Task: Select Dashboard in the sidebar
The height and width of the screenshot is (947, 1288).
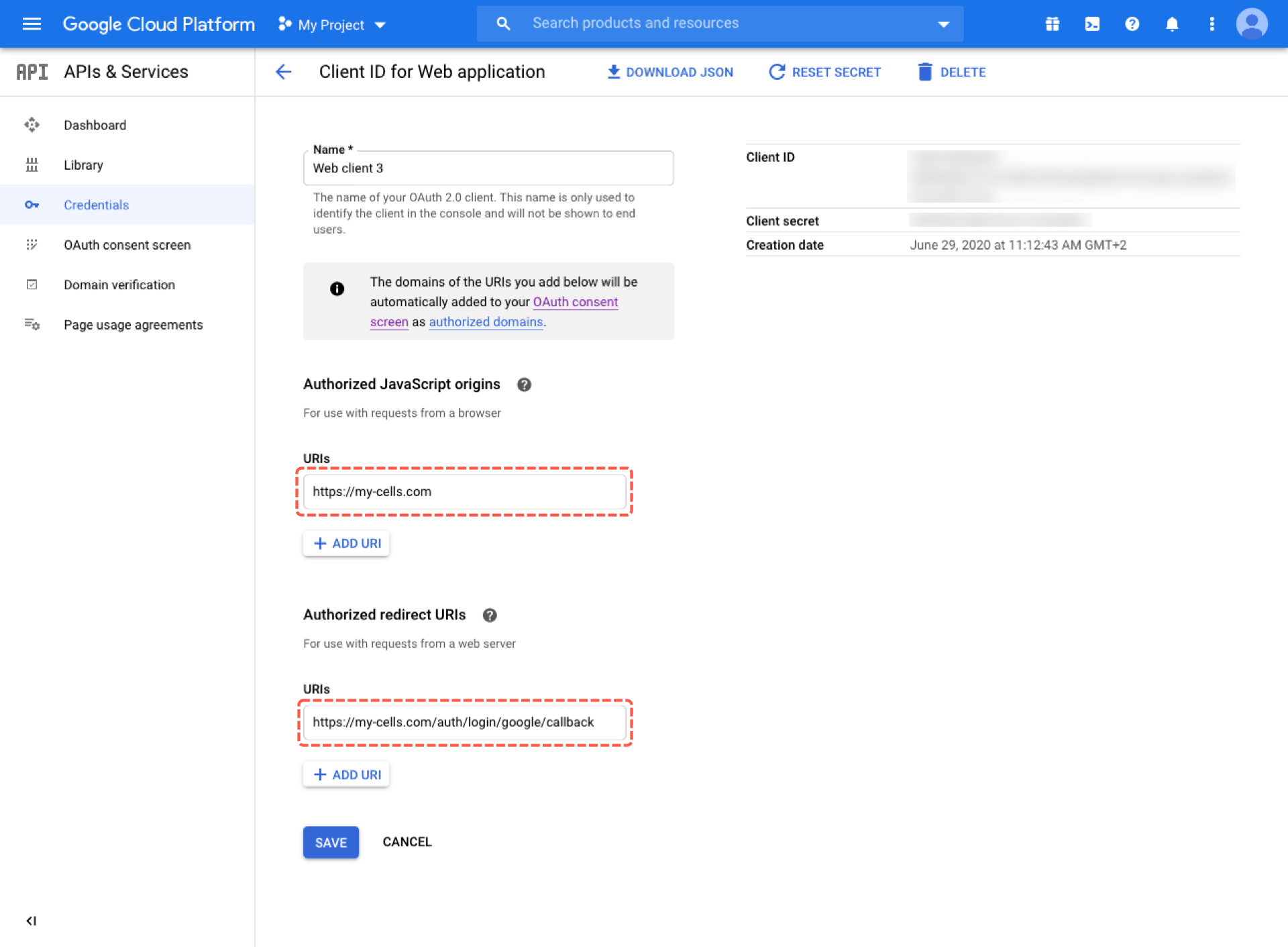Action: click(127, 125)
